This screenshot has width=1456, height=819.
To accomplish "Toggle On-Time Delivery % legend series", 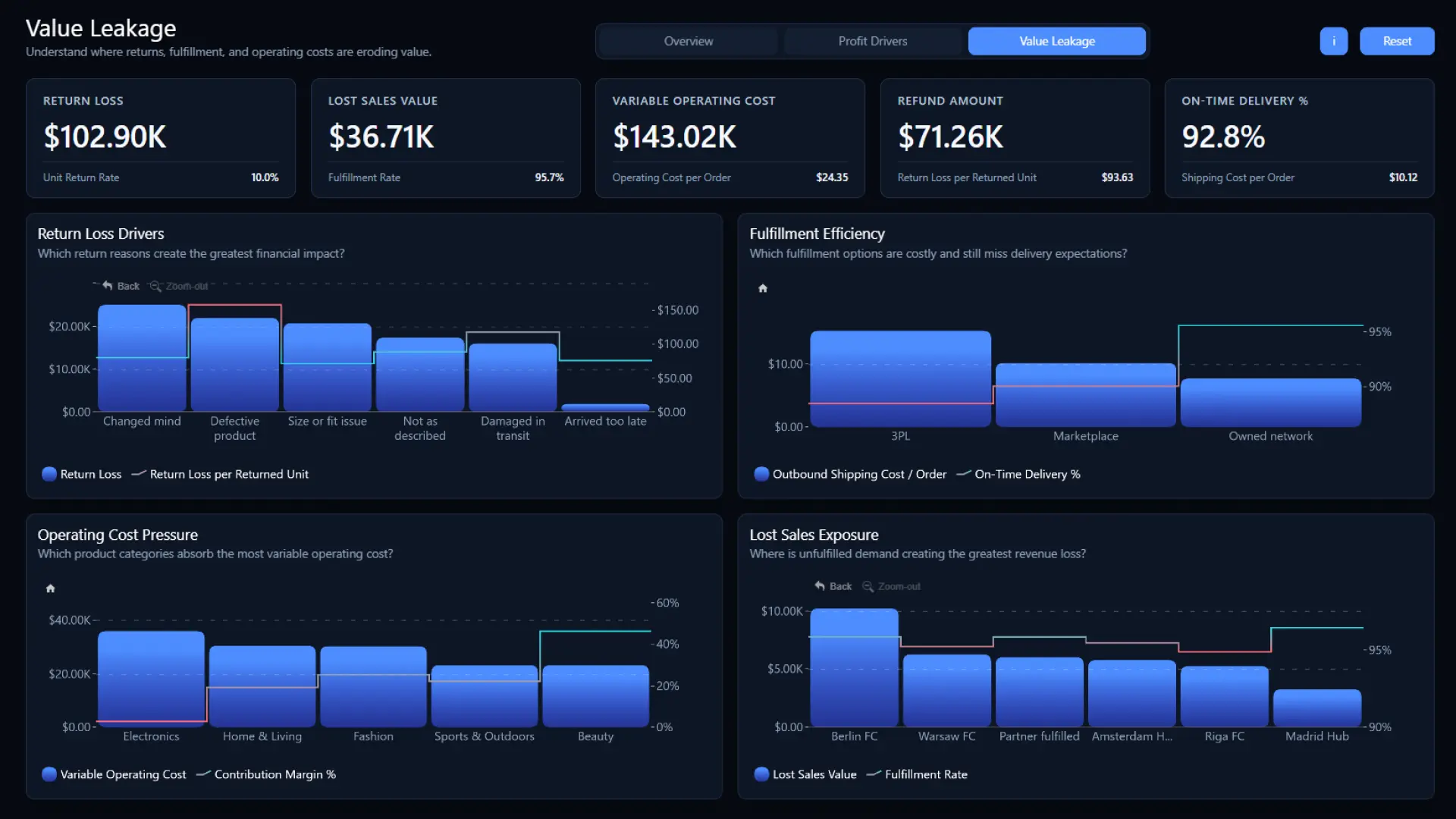I will pyautogui.click(x=1018, y=474).
